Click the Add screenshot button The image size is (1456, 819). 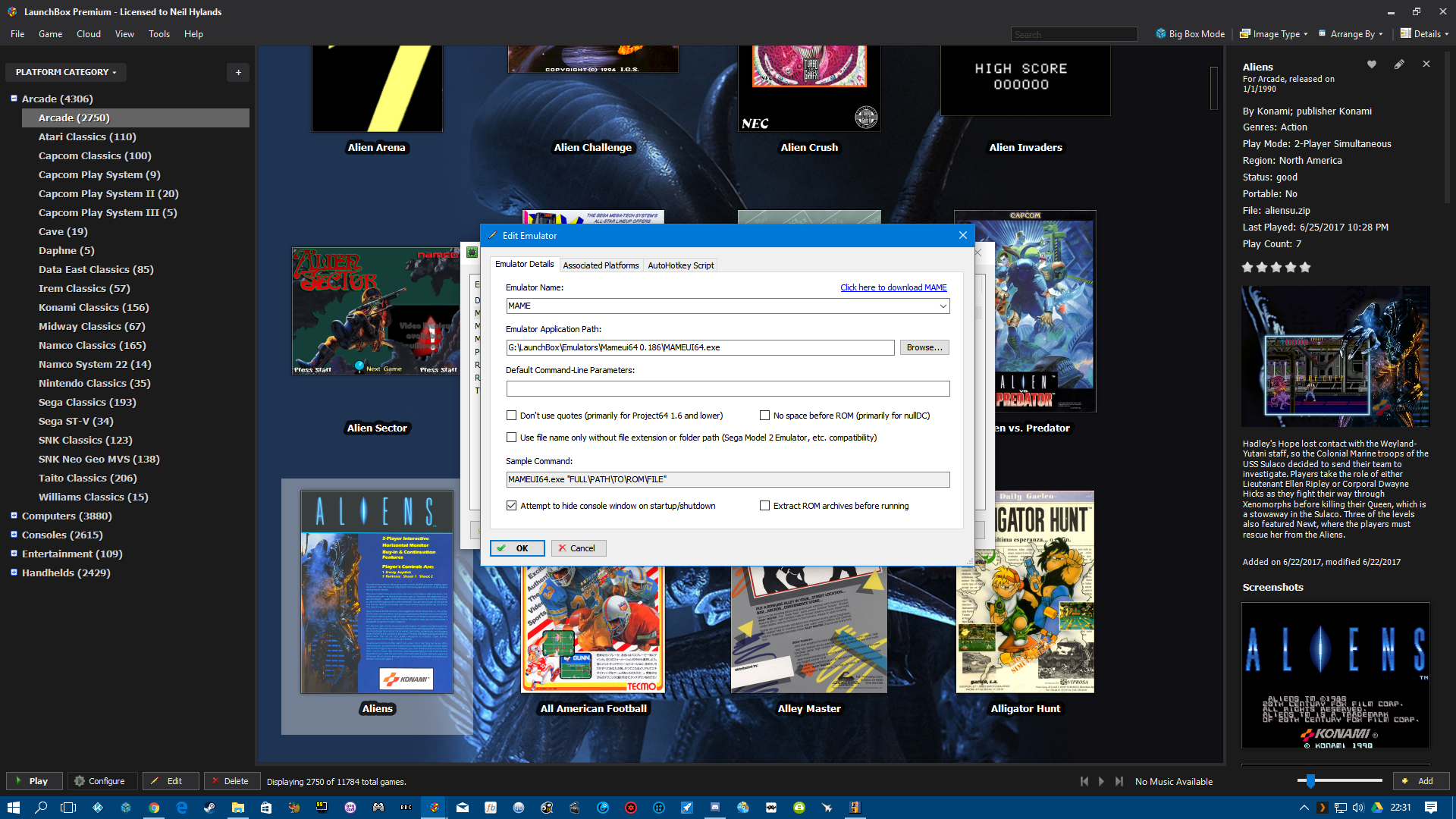(x=1420, y=781)
